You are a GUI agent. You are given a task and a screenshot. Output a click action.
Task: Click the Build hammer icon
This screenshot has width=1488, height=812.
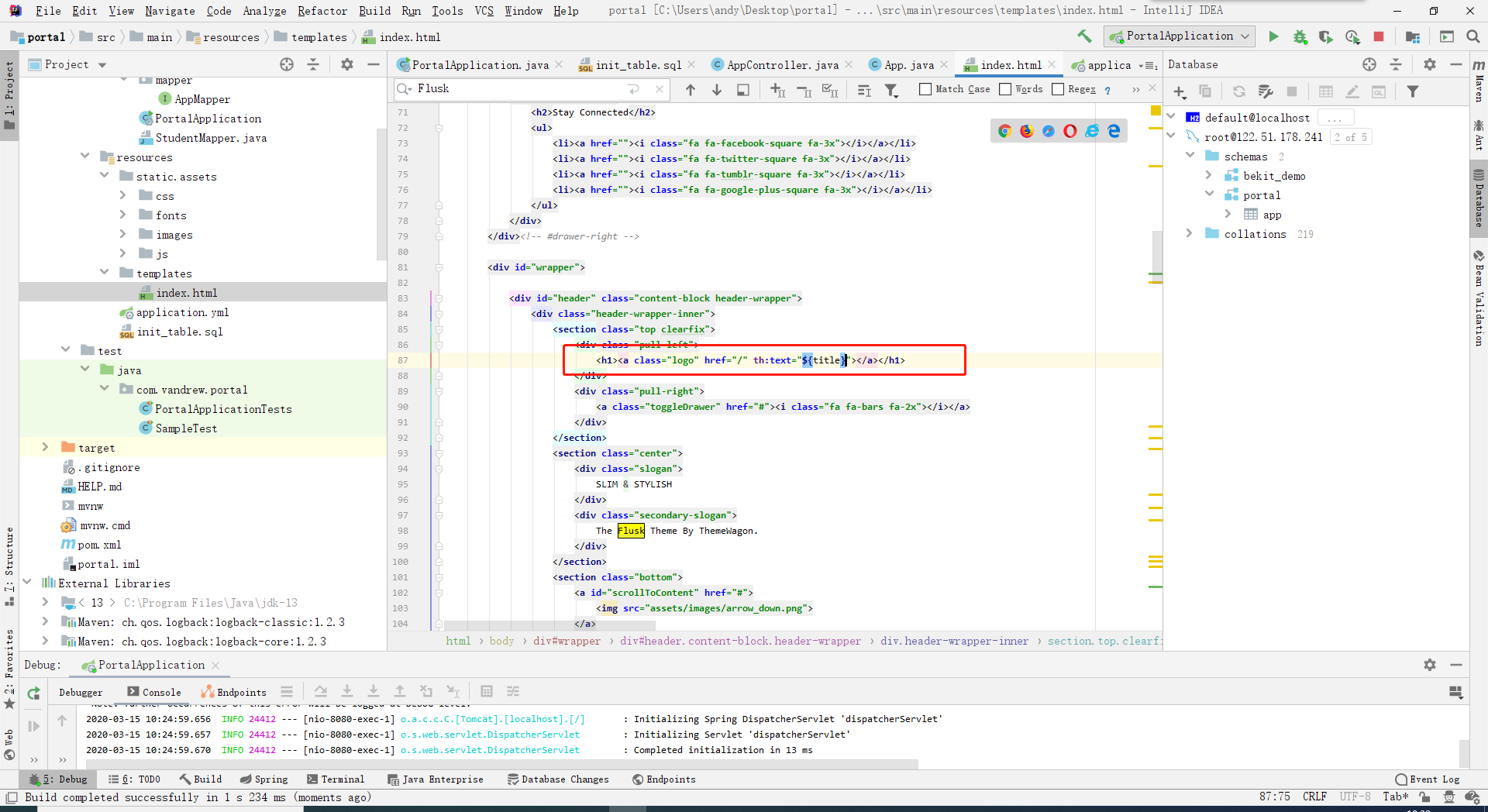1084,36
